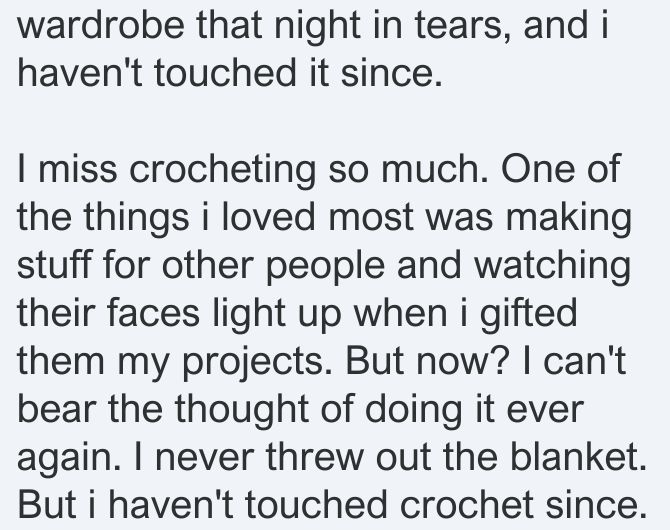Image resolution: width=670 pixels, height=530 pixels.
Task: Click the word "watching" at line end
Action: [552, 264]
